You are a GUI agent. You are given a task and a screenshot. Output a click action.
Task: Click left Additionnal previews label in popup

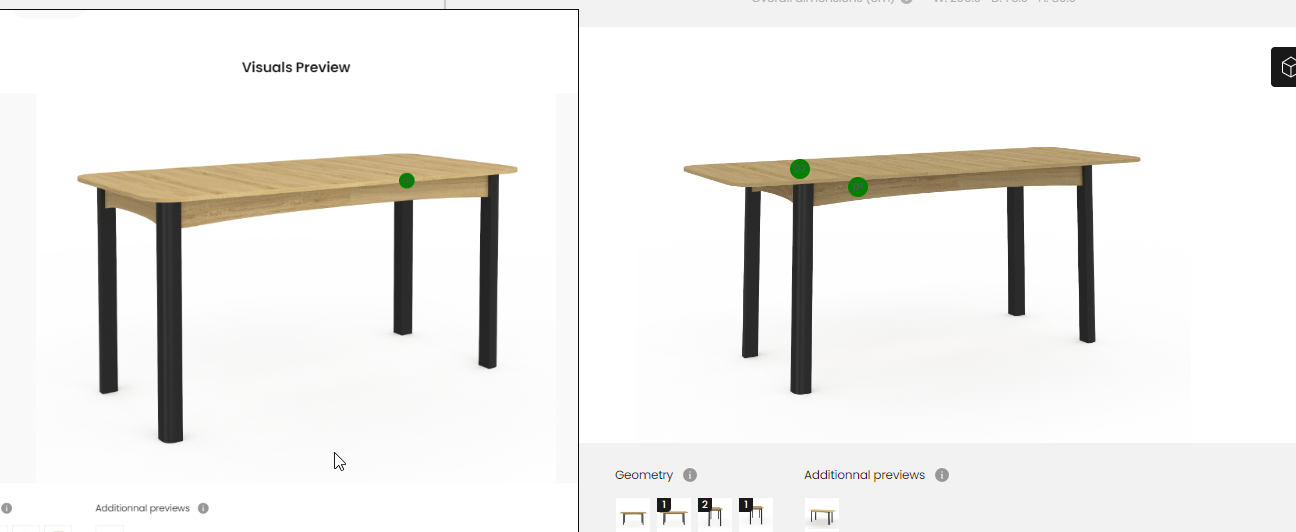142,508
